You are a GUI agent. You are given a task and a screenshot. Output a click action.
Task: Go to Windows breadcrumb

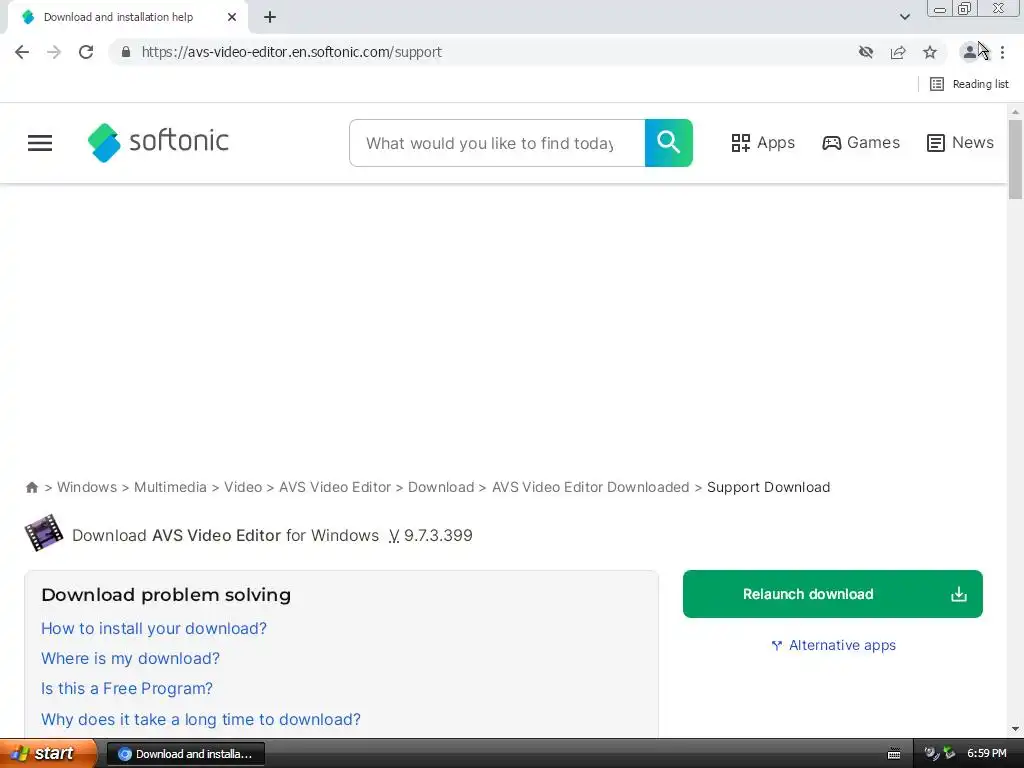pyautogui.click(x=87, y=487)
